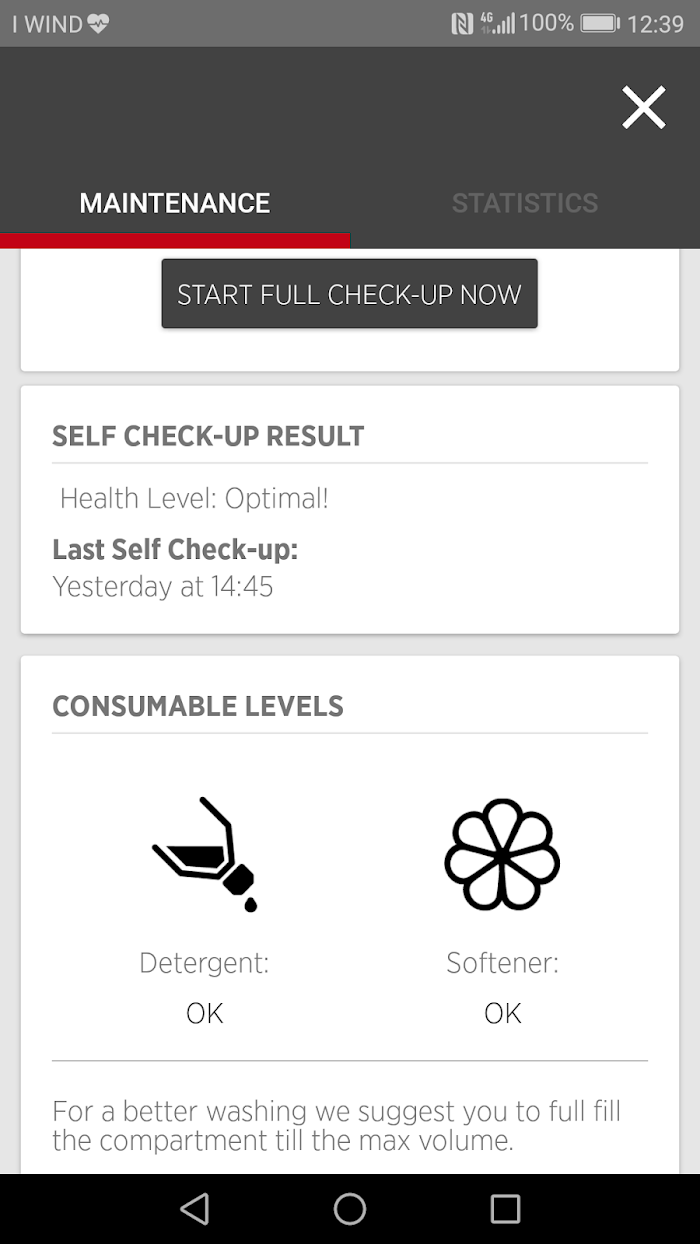This screenshot has width=700, height=1244.
Task: Tap the detergent pouring icon
Action: [205, 855]
